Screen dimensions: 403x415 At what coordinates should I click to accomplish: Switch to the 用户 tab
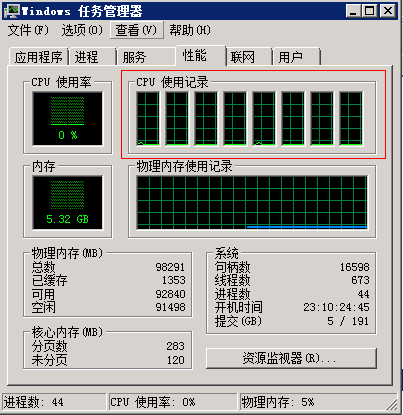tap(296, 57)
